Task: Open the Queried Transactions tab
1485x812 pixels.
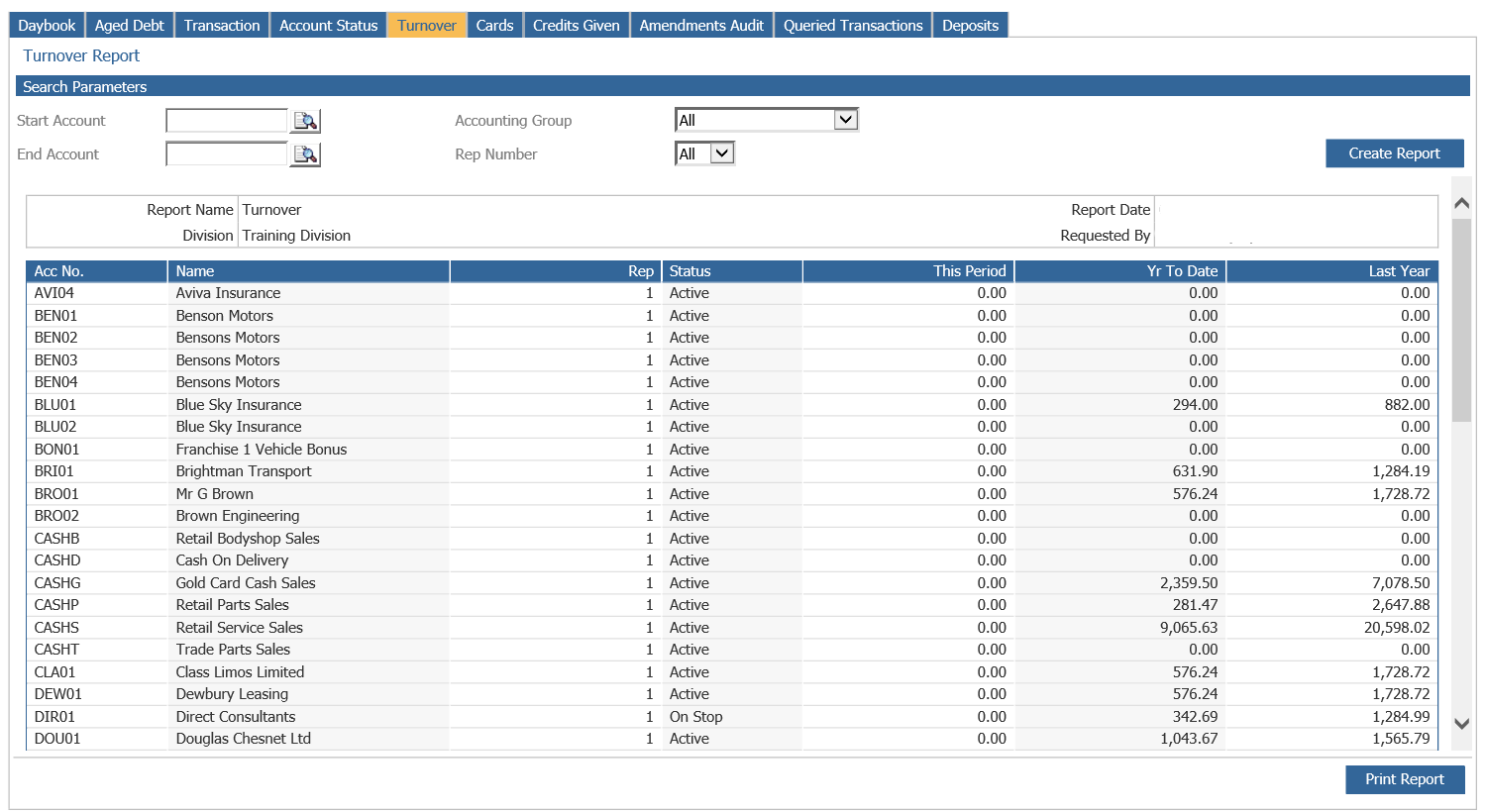Action: point(853,25)
